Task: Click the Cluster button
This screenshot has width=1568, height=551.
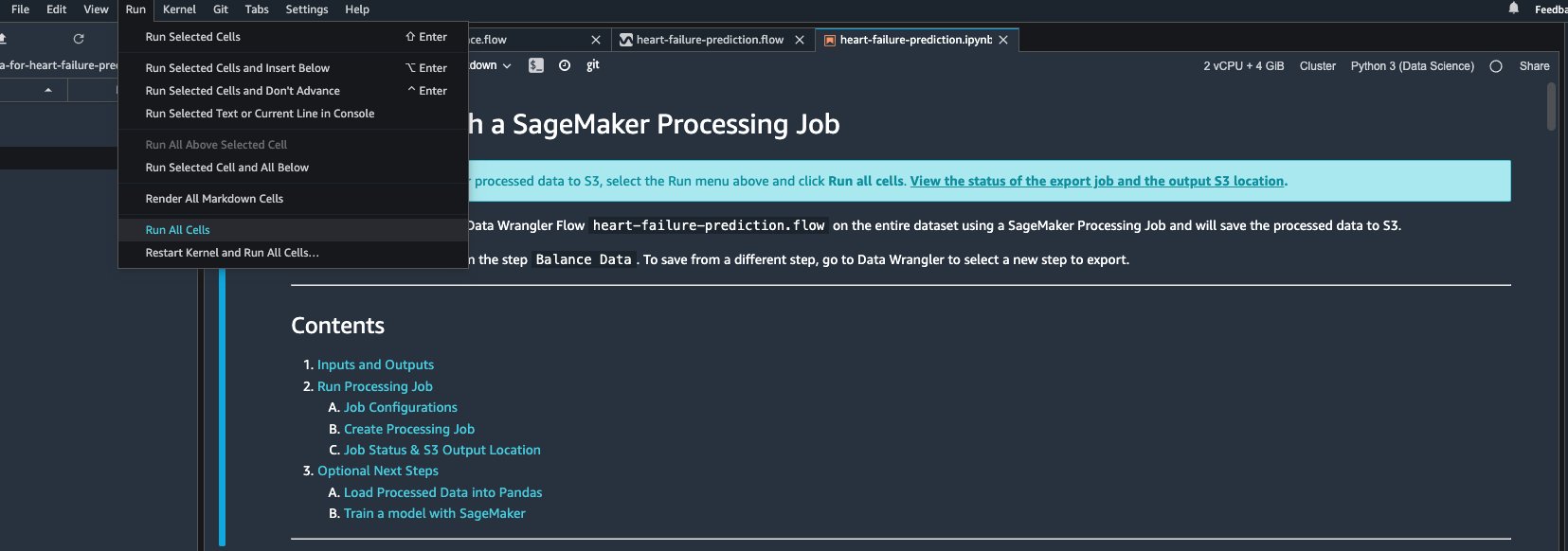Action: (1318, 66)
